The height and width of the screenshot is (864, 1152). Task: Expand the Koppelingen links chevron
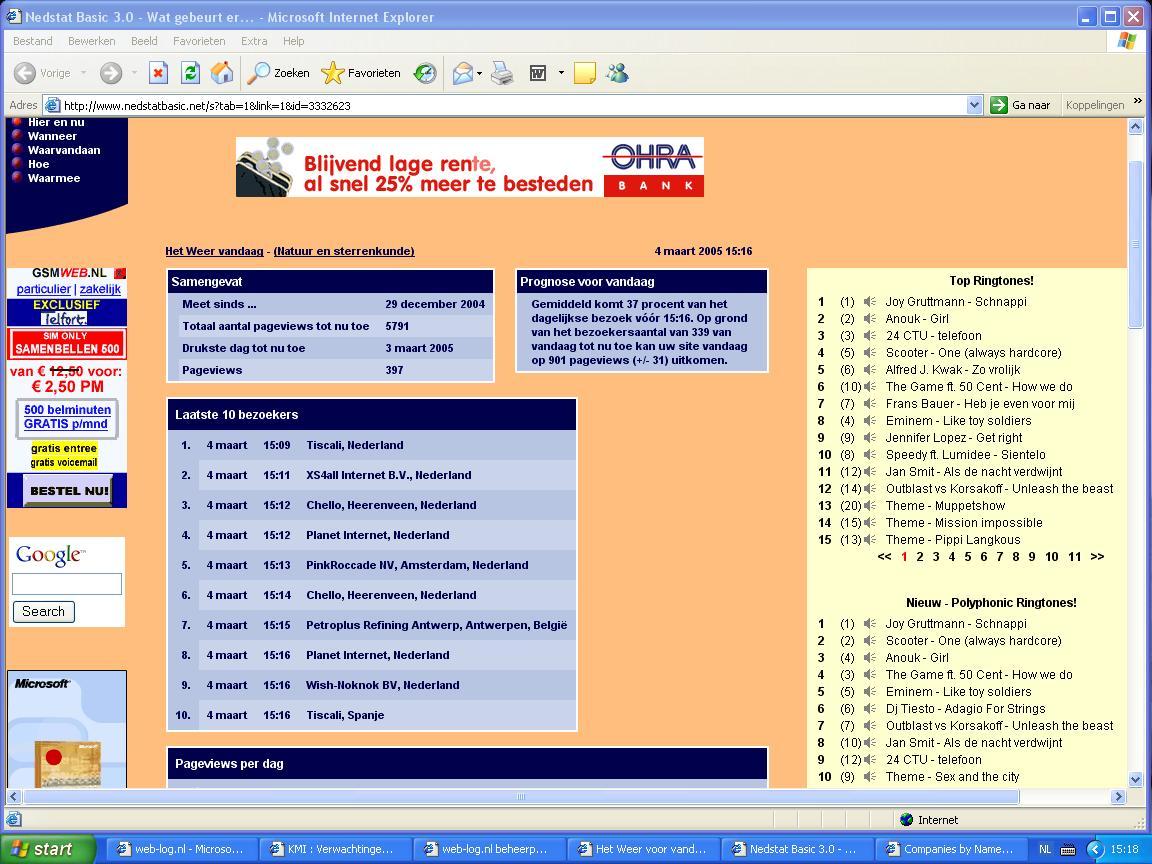pyautogui.click(x=1137, y=102)
